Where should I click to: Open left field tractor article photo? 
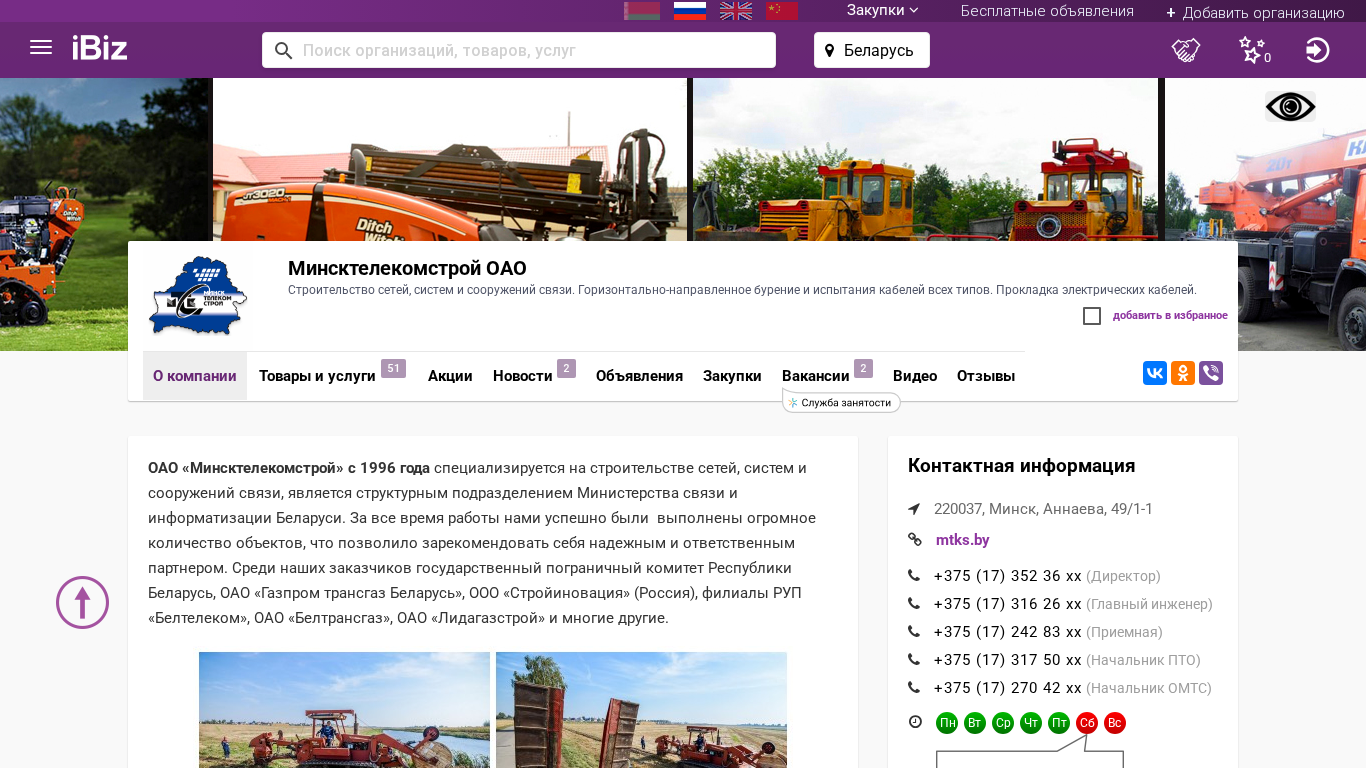point(344,710)
